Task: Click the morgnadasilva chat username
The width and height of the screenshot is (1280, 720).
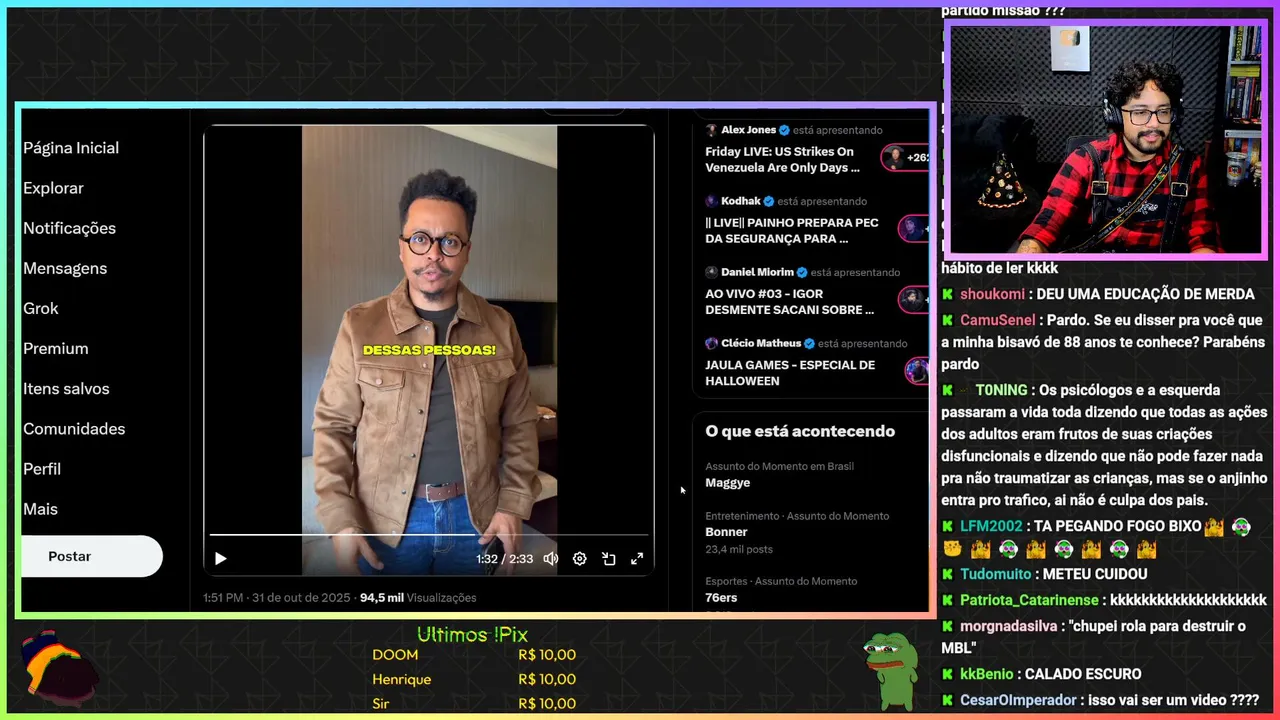Action: tap(1008, 626)
